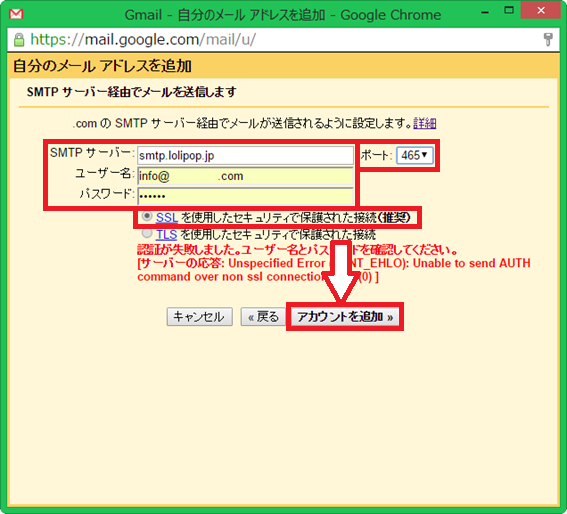Click the Gmail envelope icon in title bar
Image resolution: width=567 pixels, height=514 pixels.
coord(16,14)
